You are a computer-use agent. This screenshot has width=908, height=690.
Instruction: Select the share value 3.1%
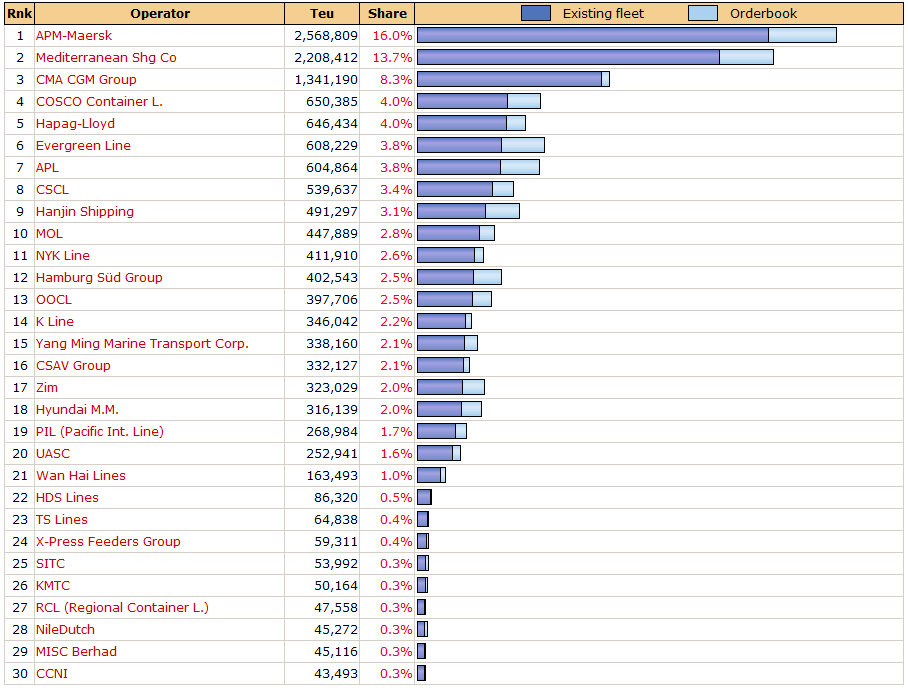[x=396, y=212]
